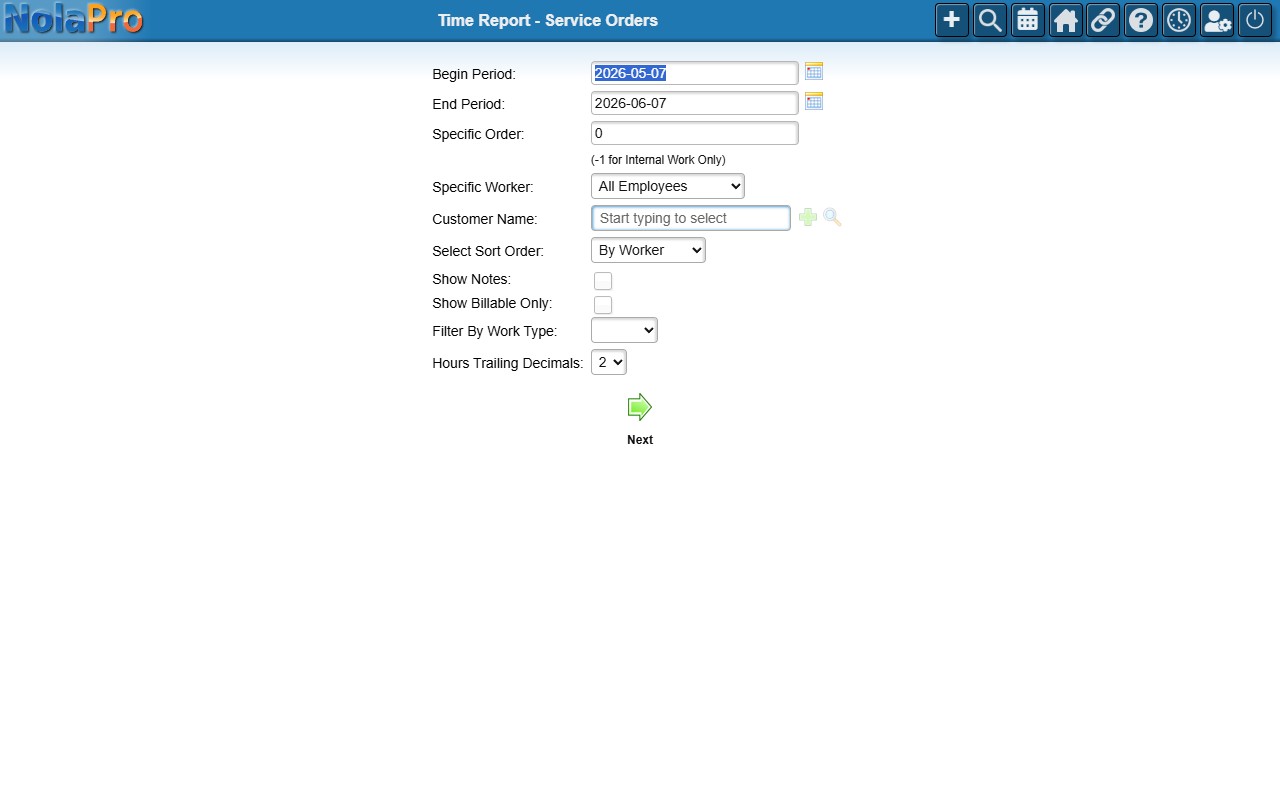This screenshot has width=1280, height=800.
Task: Click the NolaPro logo
Action: pyautogui.click(x=73, y=19)
